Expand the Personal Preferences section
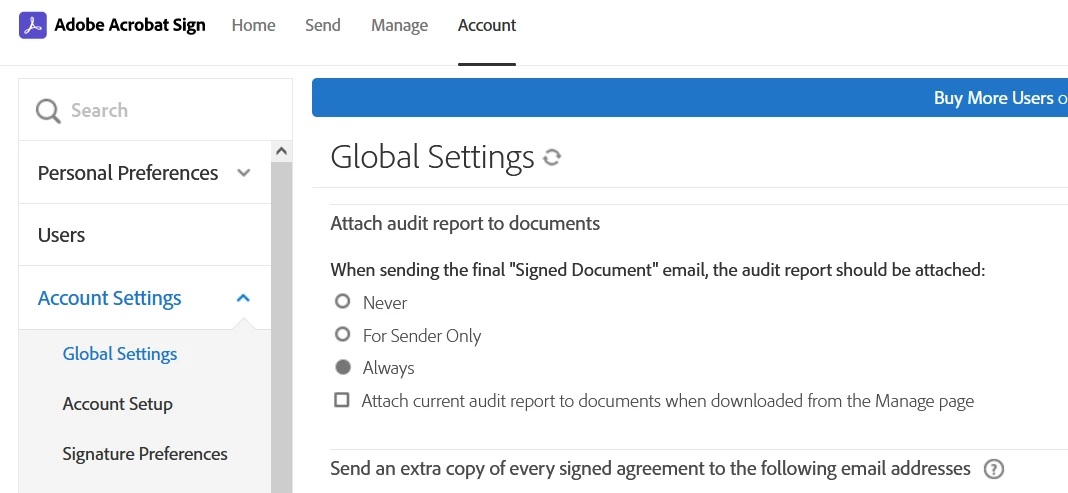Image resolution: width=1068 pixels, height=493 pixels. tap(243, 173)
